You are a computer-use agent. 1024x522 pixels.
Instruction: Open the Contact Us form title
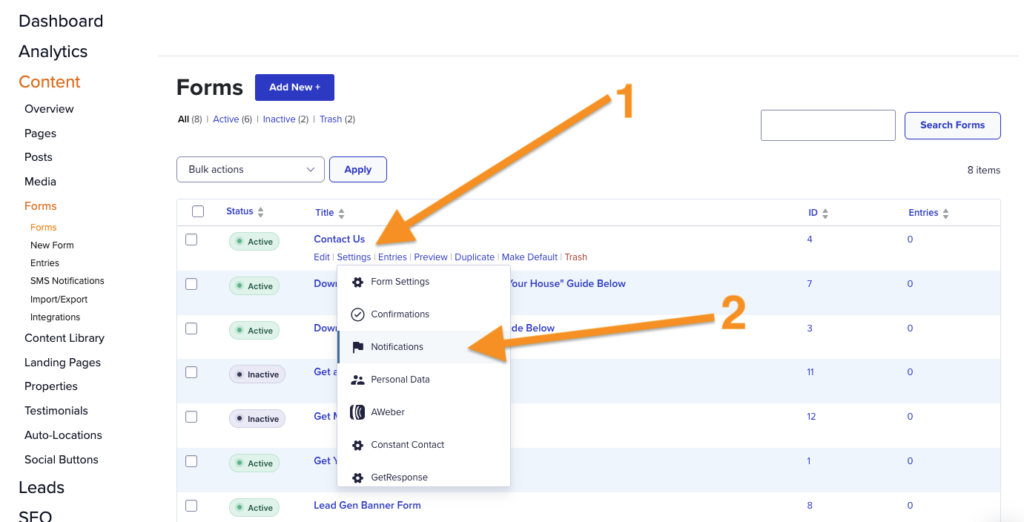339,239
